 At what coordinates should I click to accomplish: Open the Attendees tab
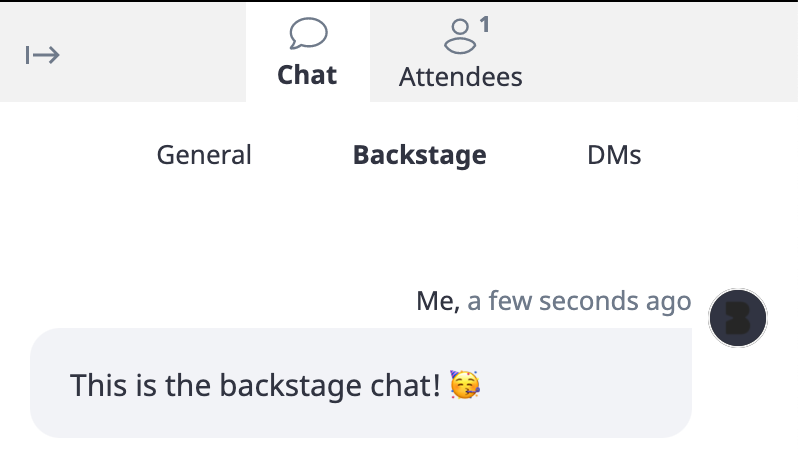tap(461, 52)
